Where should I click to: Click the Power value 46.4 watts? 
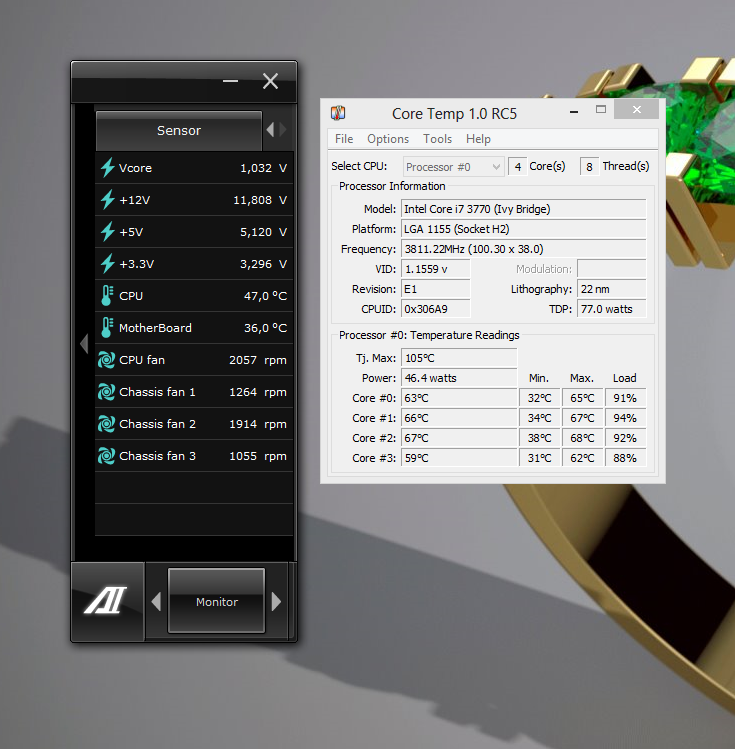pos(459,378)
